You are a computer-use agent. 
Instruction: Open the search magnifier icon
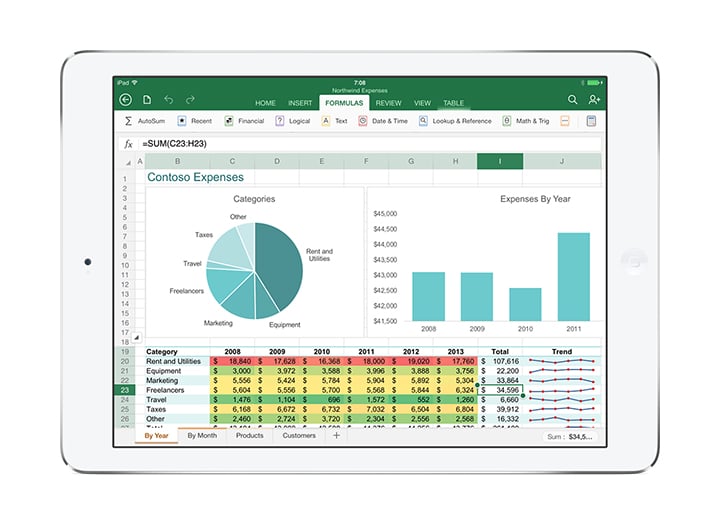pos(572,99)
